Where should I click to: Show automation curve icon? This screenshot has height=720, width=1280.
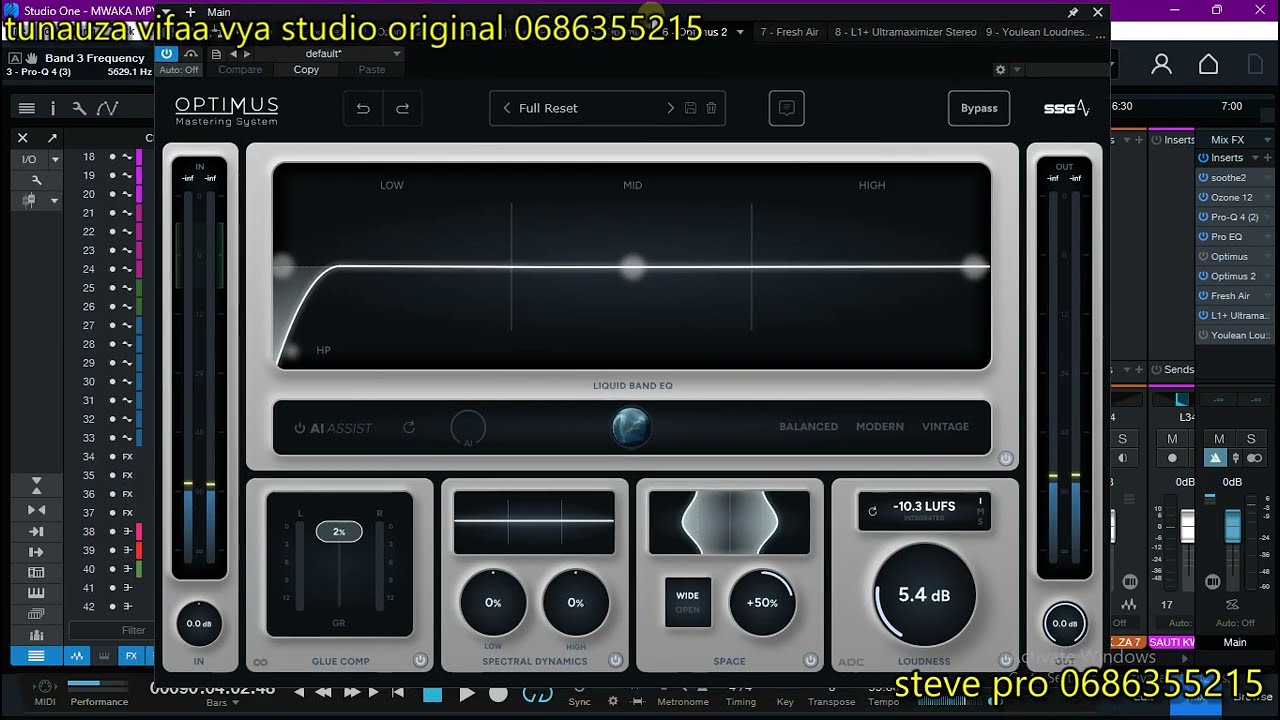tap(107, 108)
